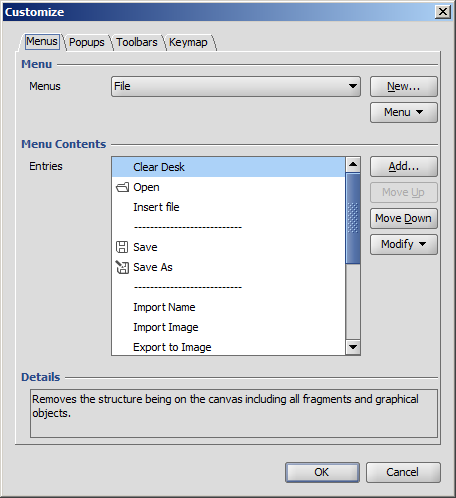Click the scrollbar down arrow in entries list
The width and height of the screenshot is (456, 498).
(353, 347)
